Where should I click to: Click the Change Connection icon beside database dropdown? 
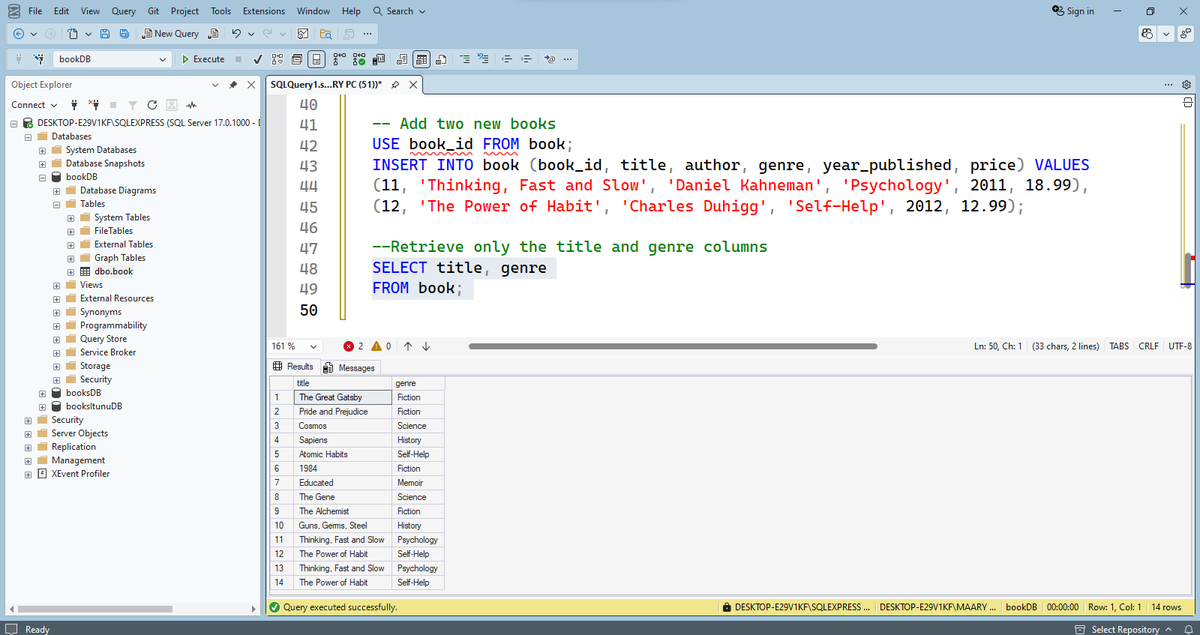click(38, 59)
